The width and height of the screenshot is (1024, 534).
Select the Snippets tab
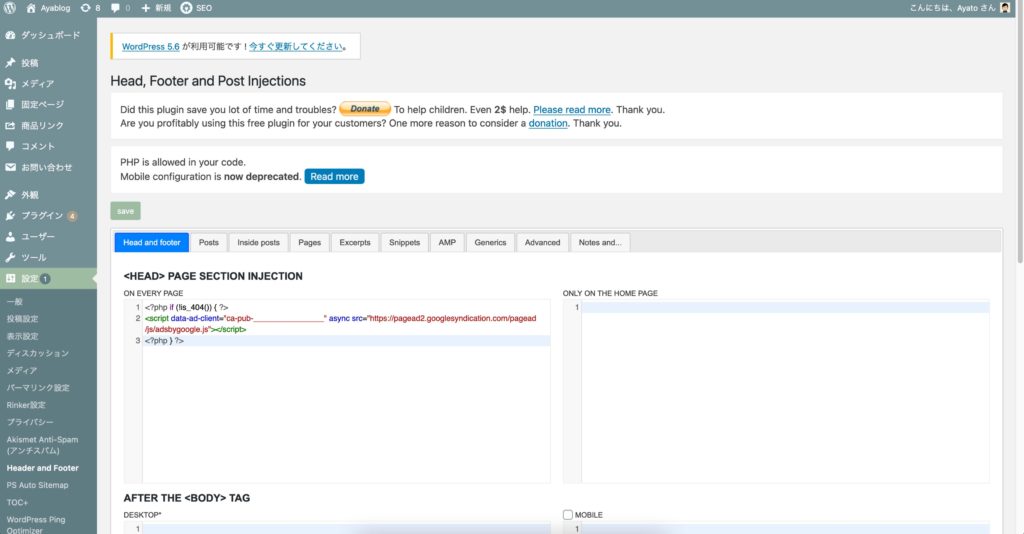point(404,242)
